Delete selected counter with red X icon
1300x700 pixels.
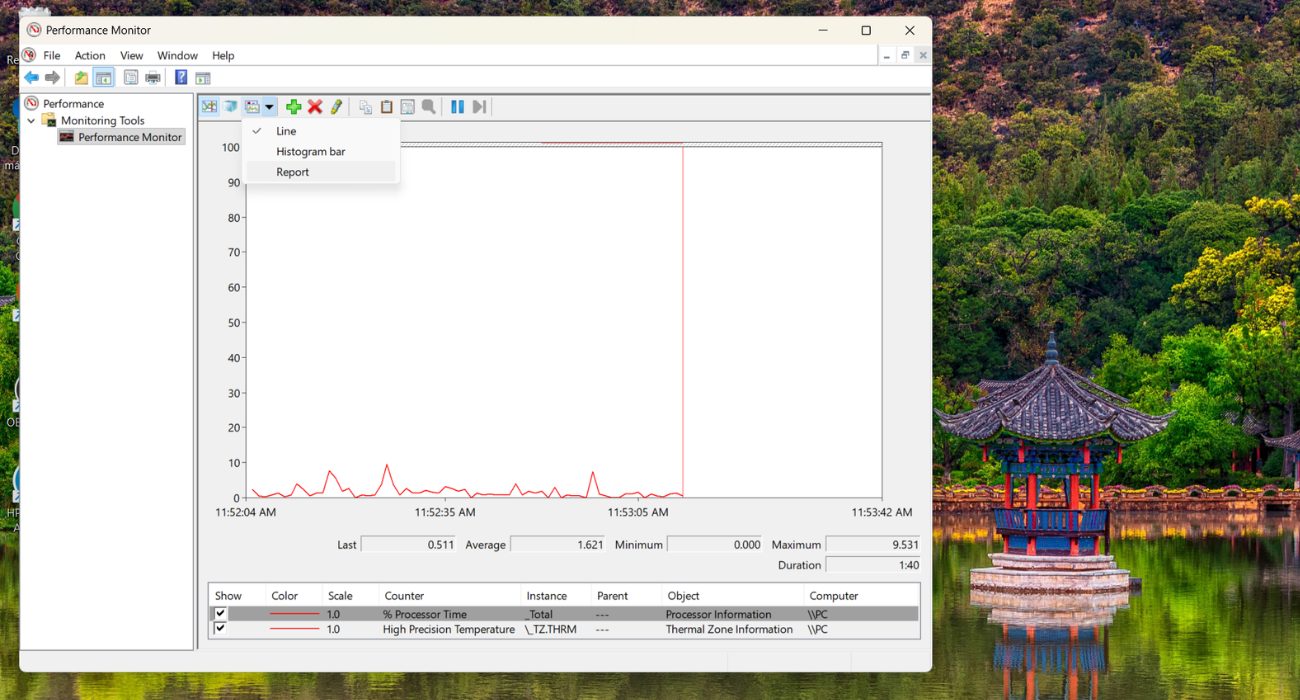coord(315,107)
